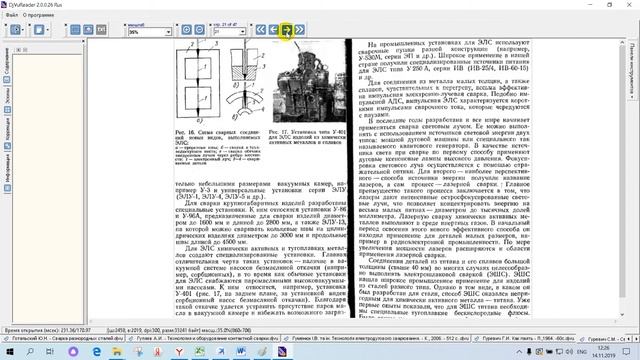Select the second view mode icon
Image resolution: width=640 pixels, height=360 pixels.
point(88,30)
